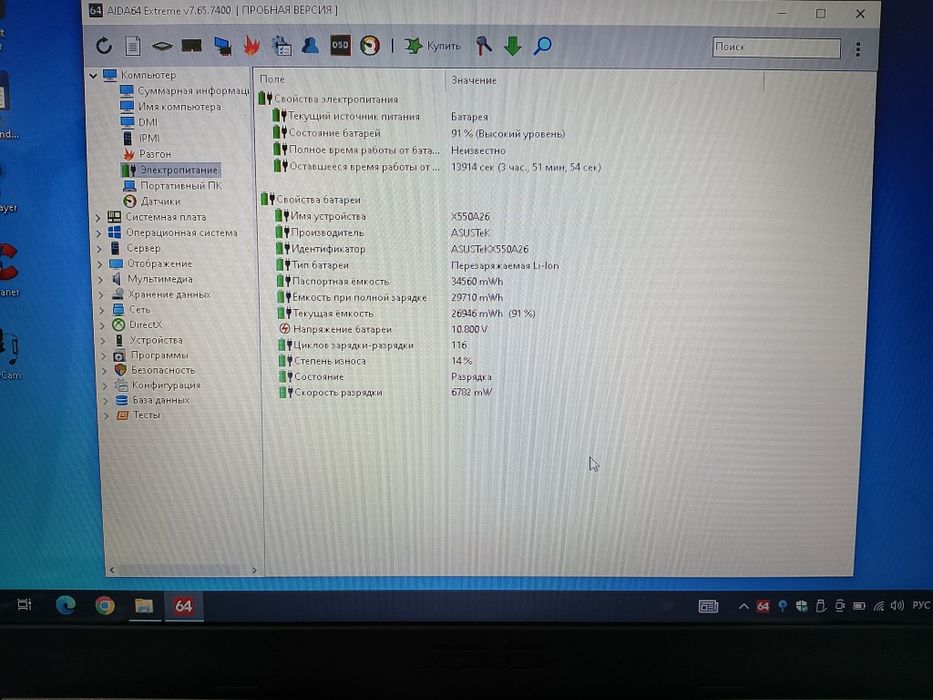
Task: Click the green download update arrow
Action: pyautogui.click(x=512, y=46)
